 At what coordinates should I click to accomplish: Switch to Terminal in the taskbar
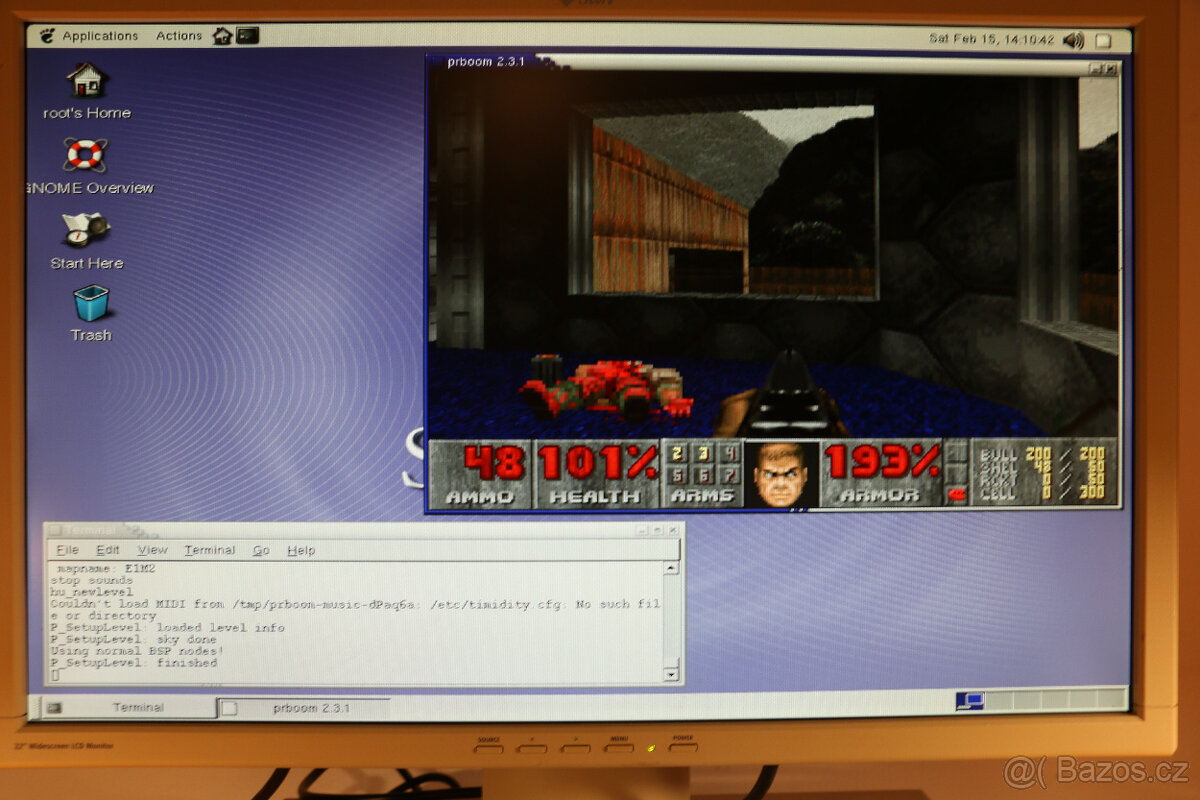[x=130, y=707]
